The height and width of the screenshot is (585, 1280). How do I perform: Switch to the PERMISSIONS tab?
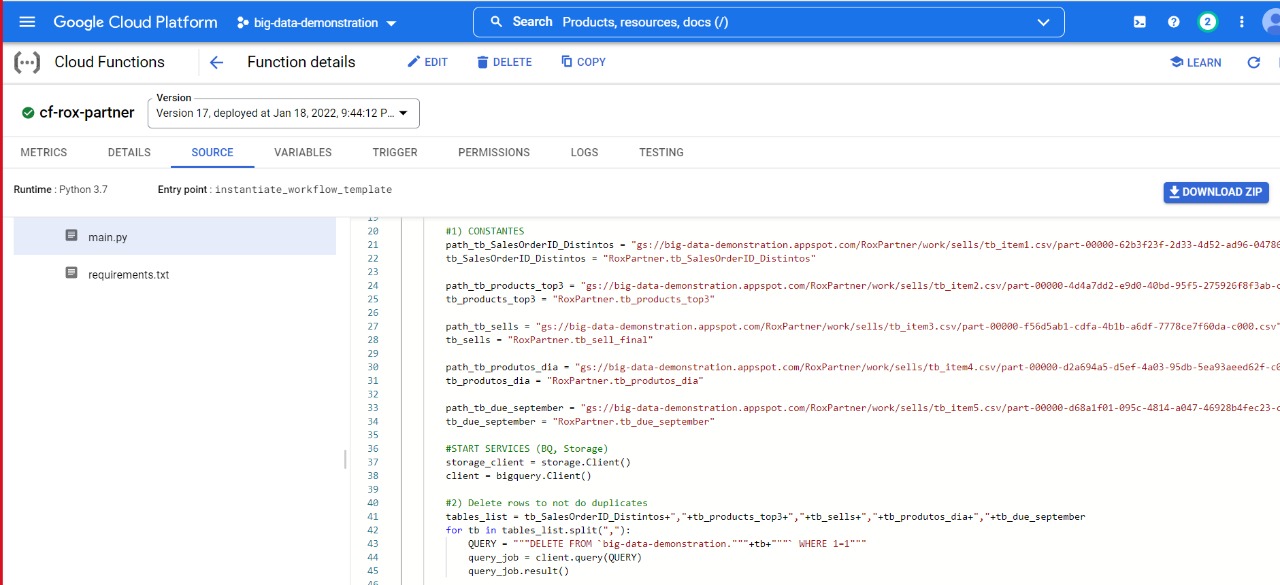(x=494, y=152)
